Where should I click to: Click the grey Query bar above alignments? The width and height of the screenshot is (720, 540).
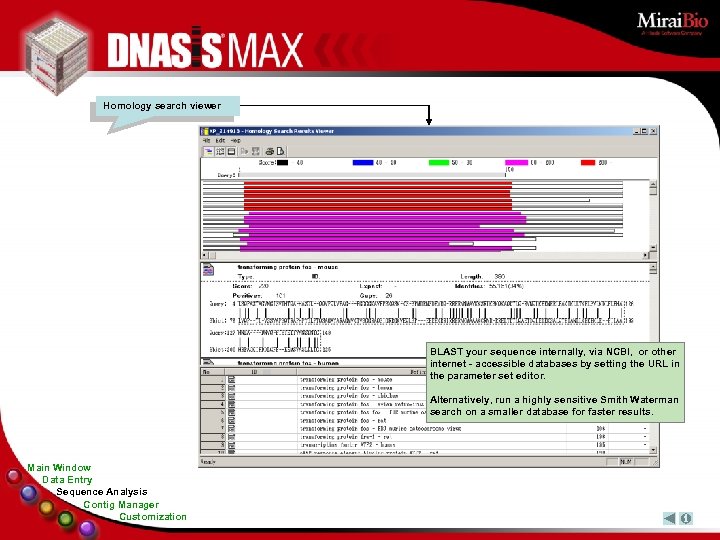pos(372,175)
